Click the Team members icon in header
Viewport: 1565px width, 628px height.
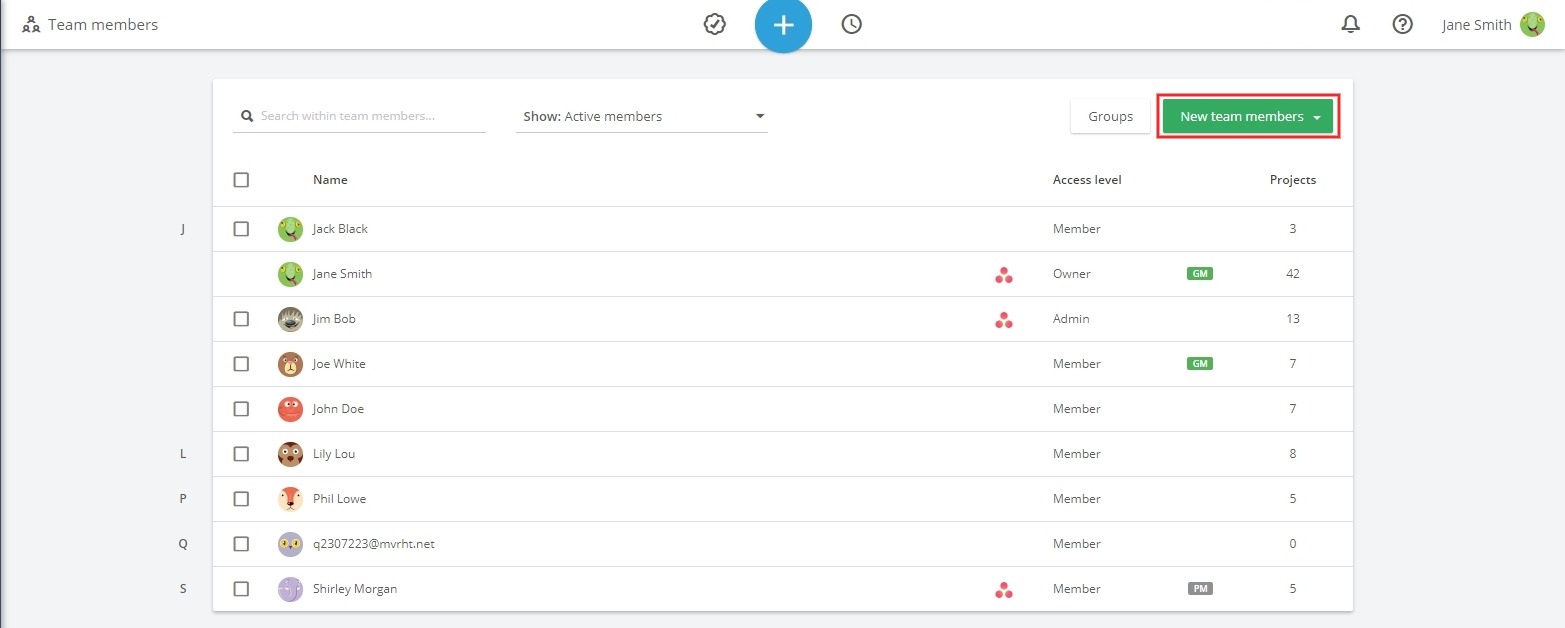point(31,24)
